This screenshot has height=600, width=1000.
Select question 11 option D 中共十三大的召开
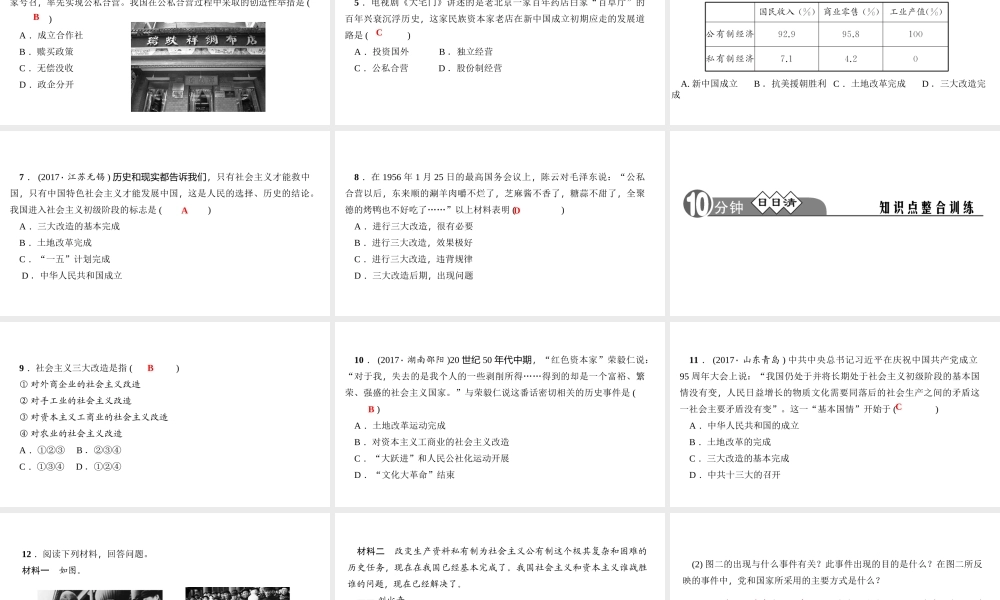(x=735, y=475)
